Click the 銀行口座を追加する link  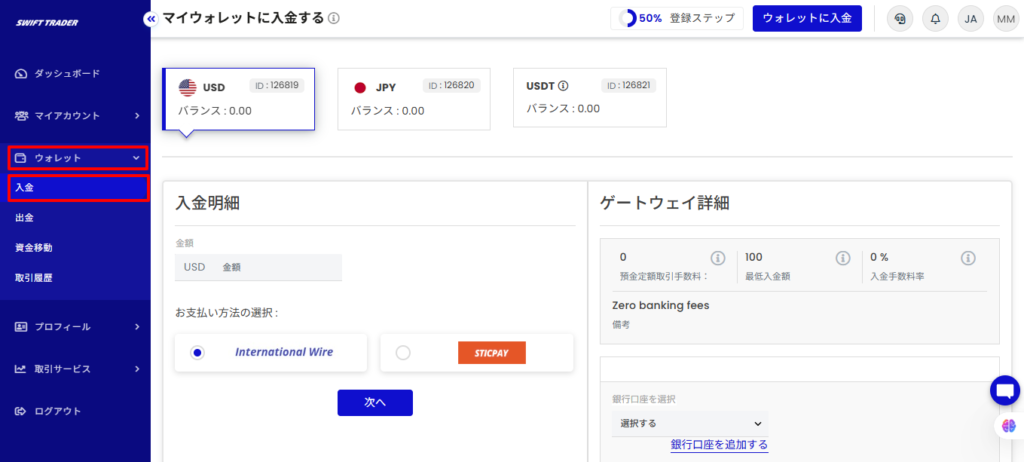(x=719, y=445)
